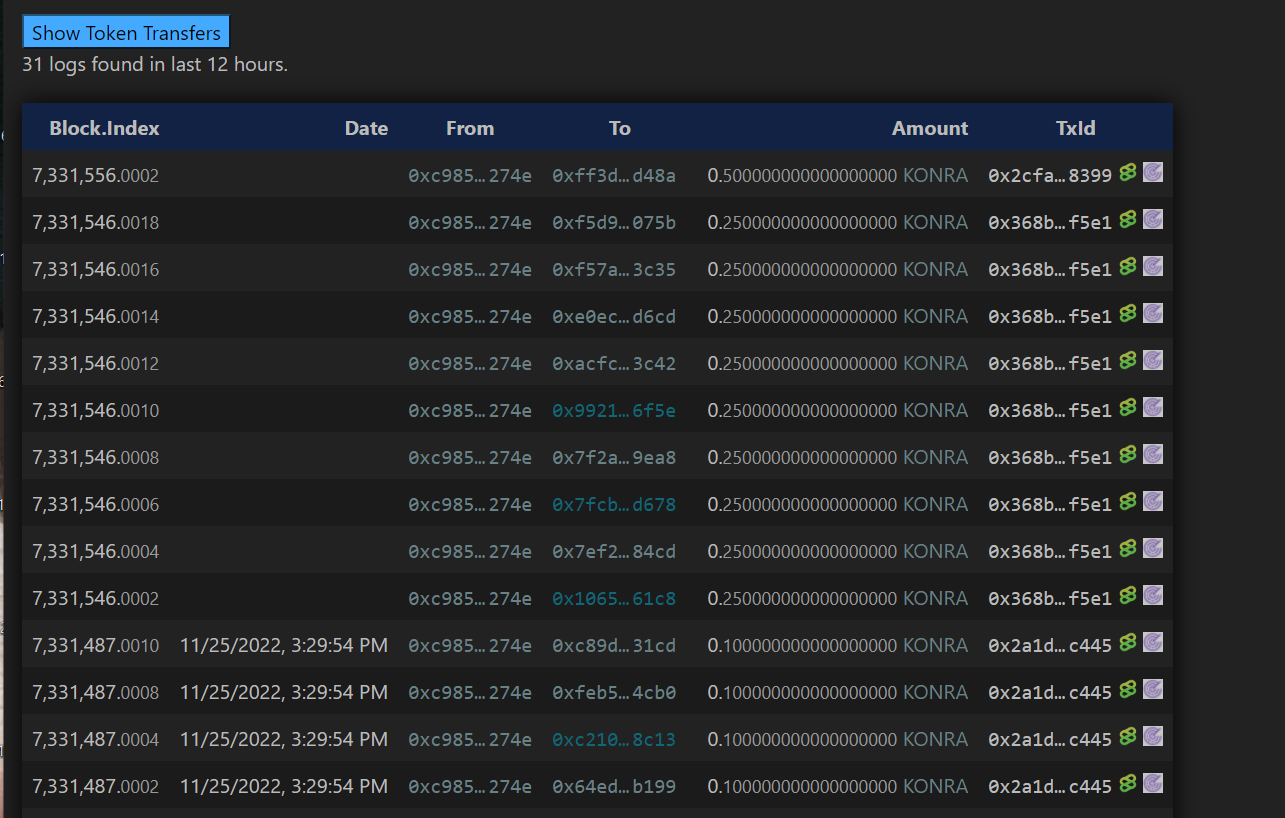Click green knot icon in row 7,331,546.0018
This screenshot has width=1285, height=818.
pyautogui.click(x=1128, y=219)
